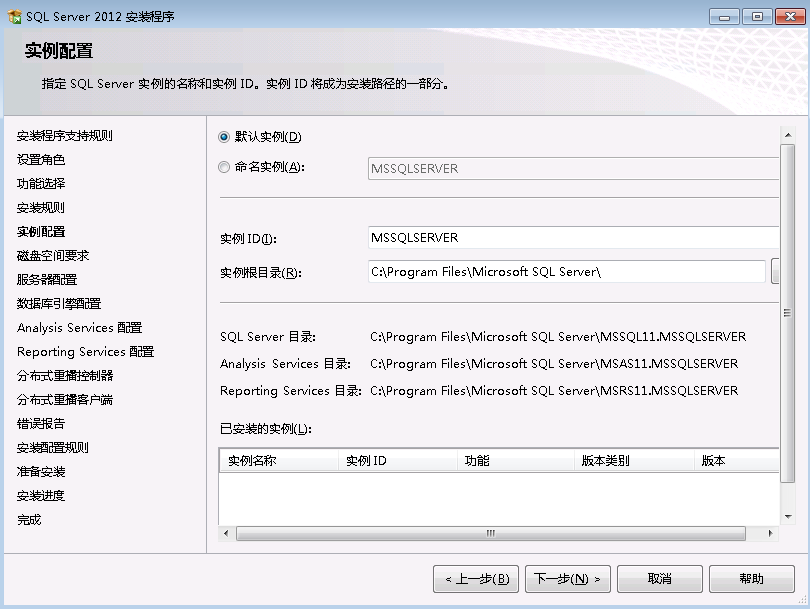Viewport: 810px width, 609px height.
Task: Select the Analysis Services 配置 step
Action: pyautogui.click(x=80, y=327)
